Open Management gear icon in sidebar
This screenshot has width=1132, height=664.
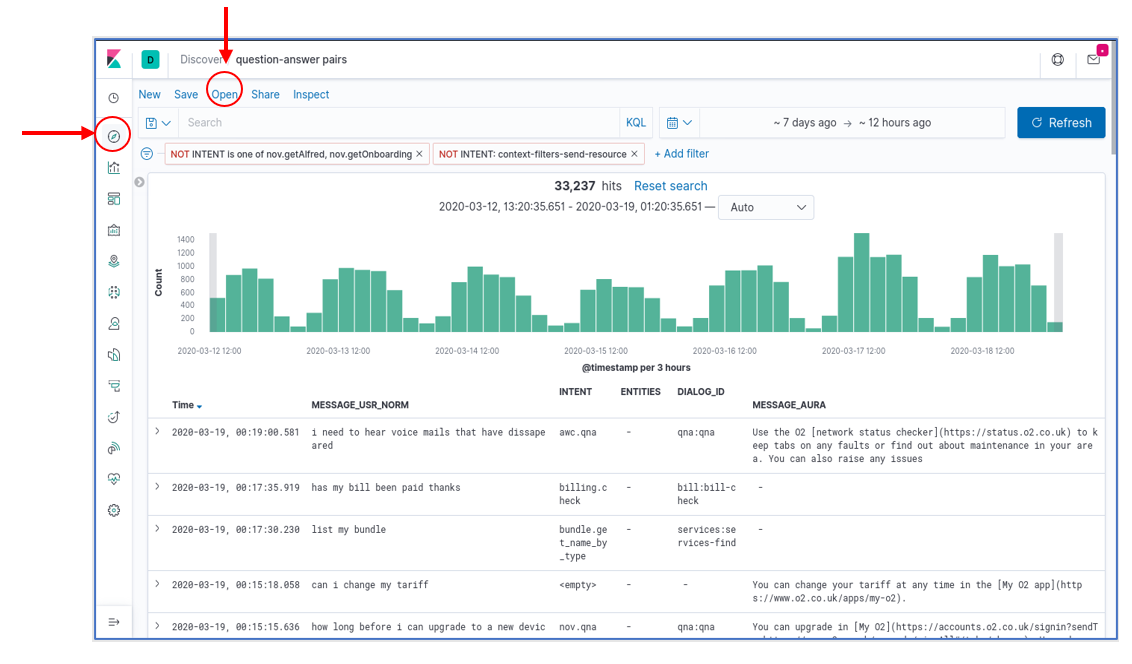click(x=113, y=510)
